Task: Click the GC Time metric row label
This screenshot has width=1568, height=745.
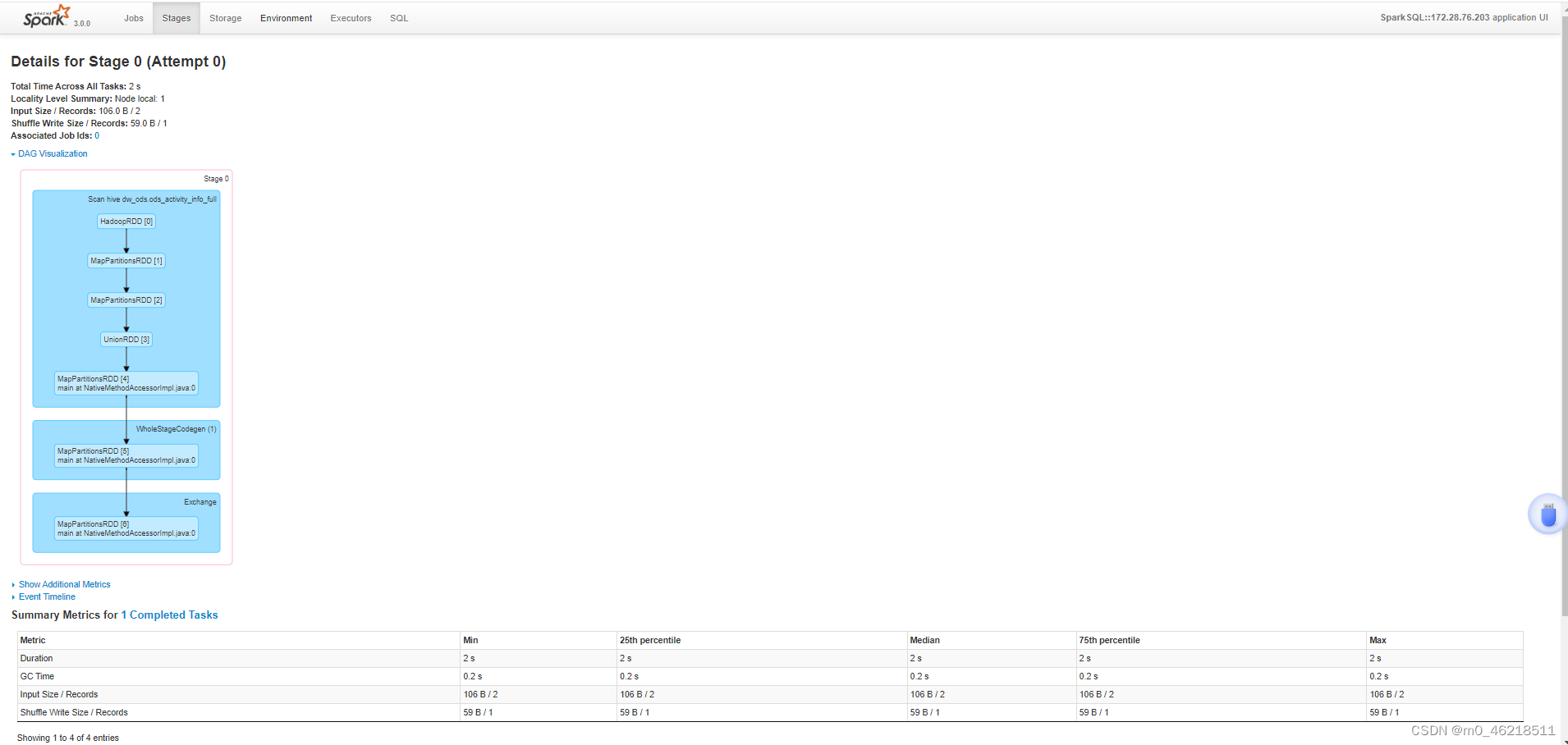Action: (x=37, y=676)
